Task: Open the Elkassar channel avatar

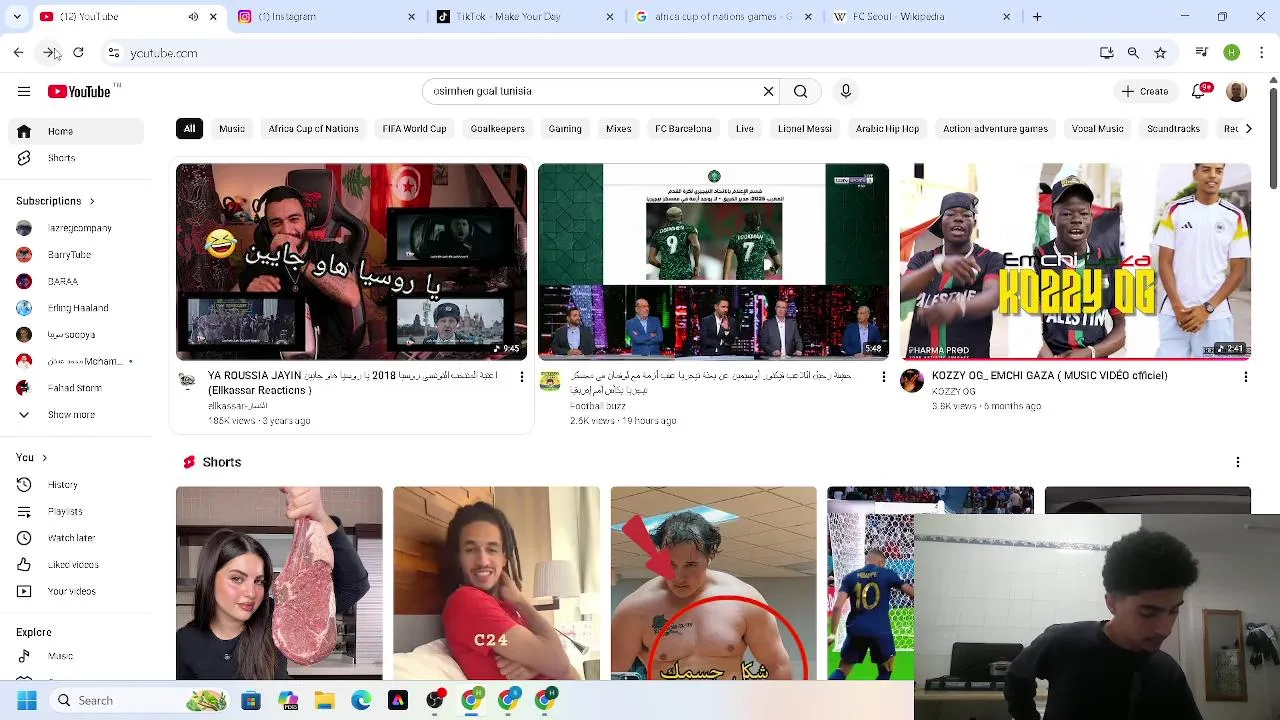Action: tap(187, 380)
